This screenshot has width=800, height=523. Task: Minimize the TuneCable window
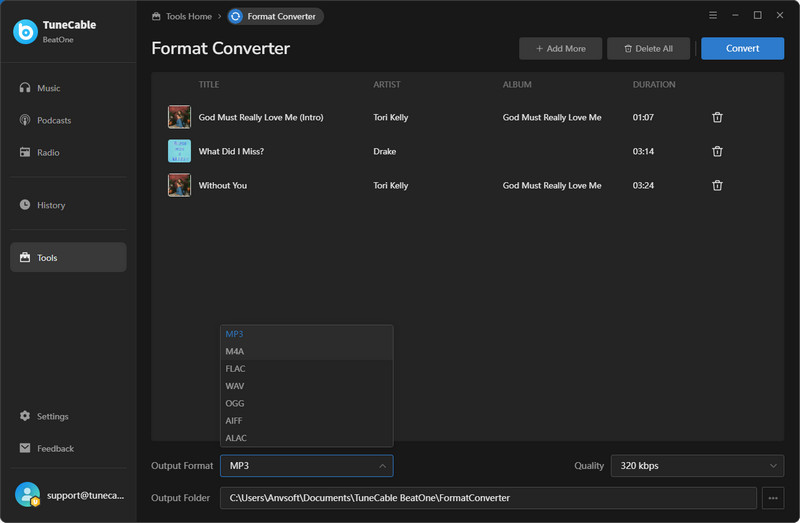coord(735,15)
